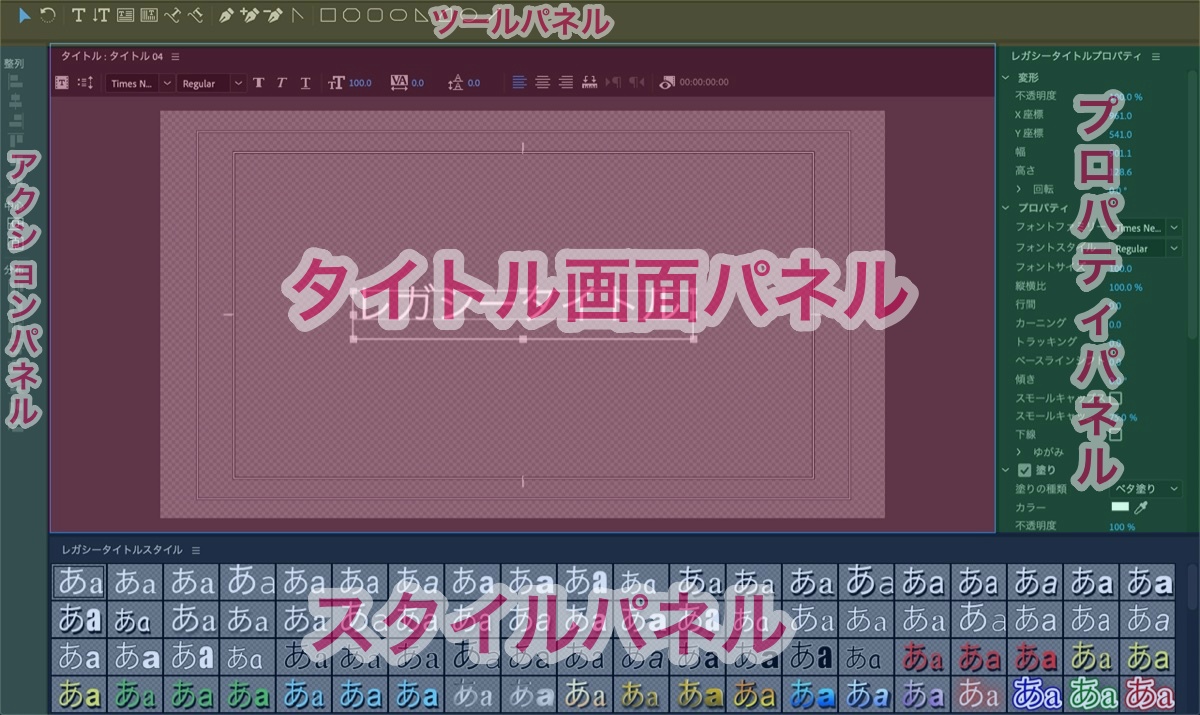Select the Selection arrow tool
Image resolution: width=1200 pixels, height=715 pixels.
tap(25, 15)
